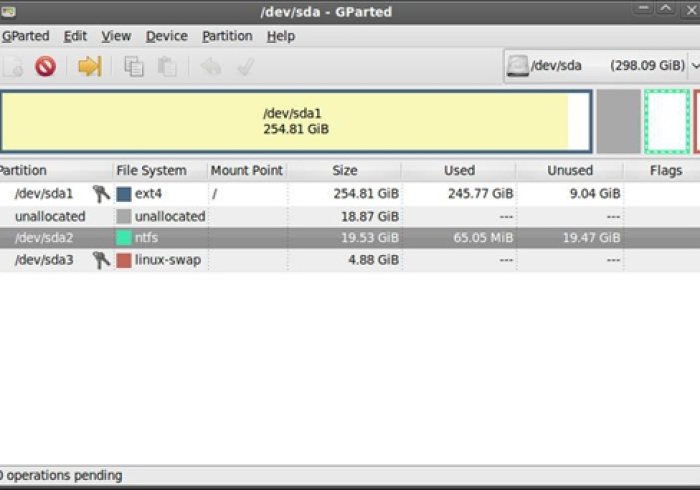Open the View menu
The image size is (700, 490).
(x=116, y=36)
